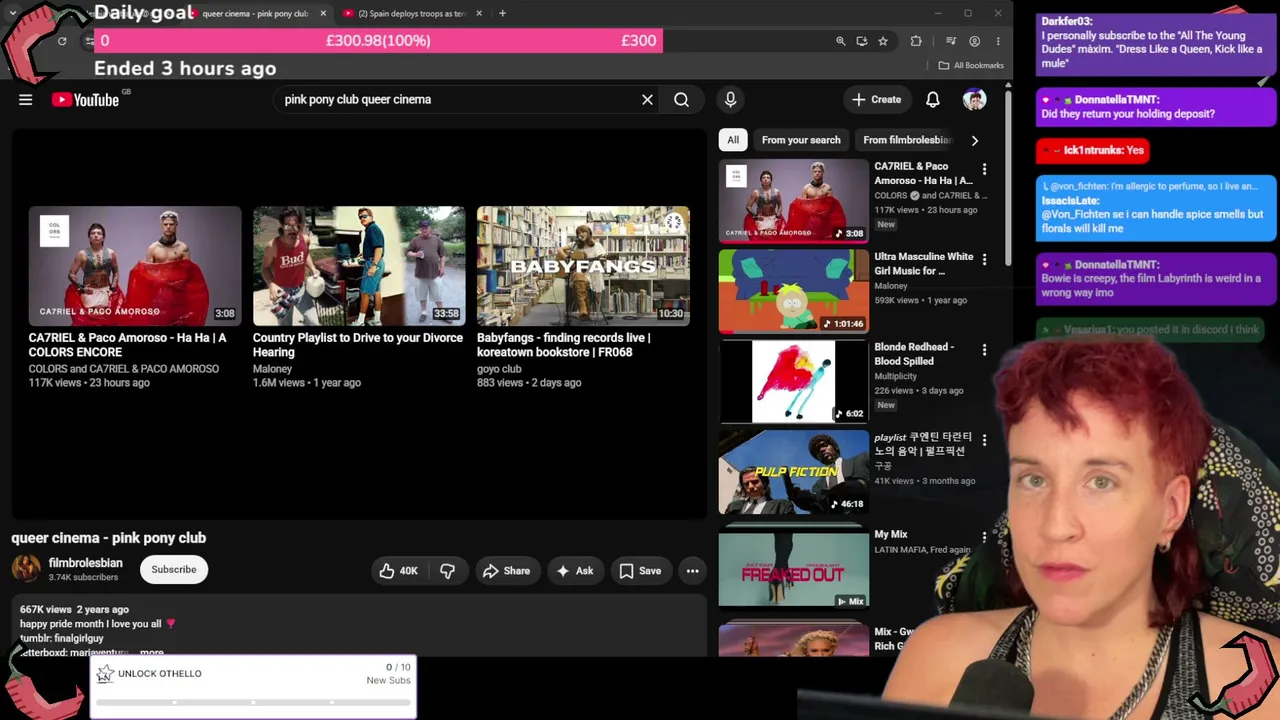
Task: Visit the filmbrolesbian channel name link
Action: click(x=86, y=563)
